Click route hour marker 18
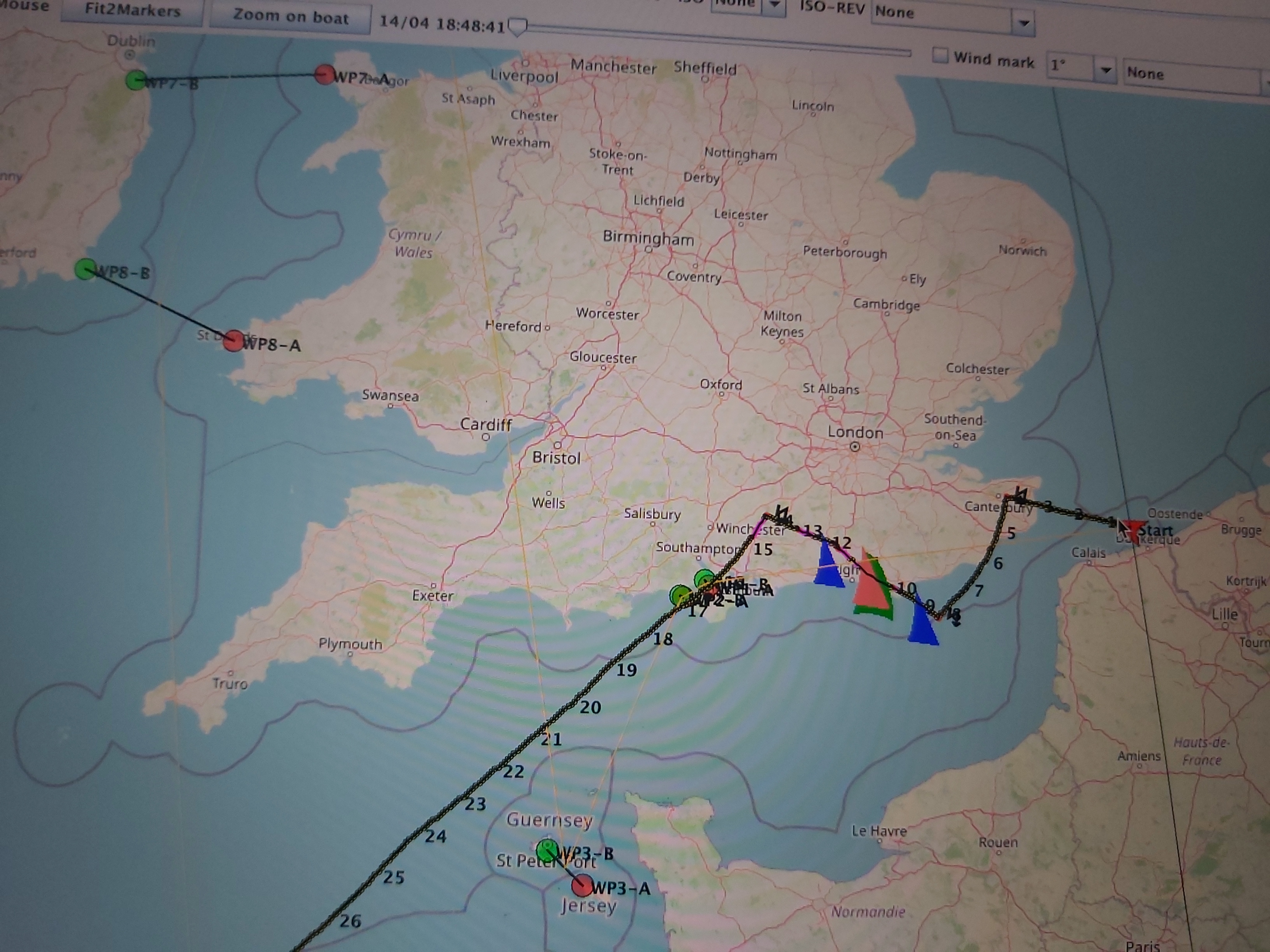 tap(663, 639)
